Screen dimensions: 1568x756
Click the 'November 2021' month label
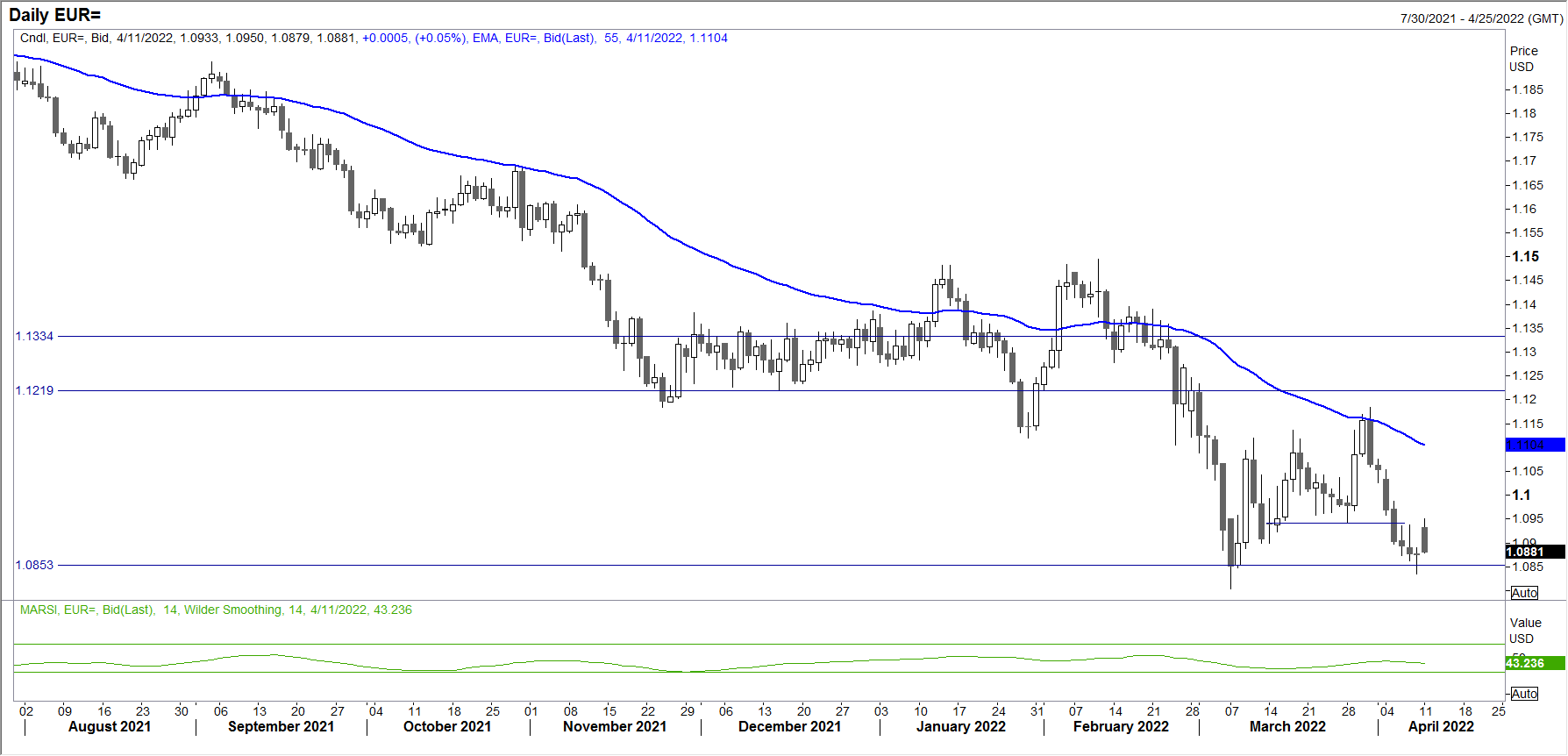tap(615, 727)
